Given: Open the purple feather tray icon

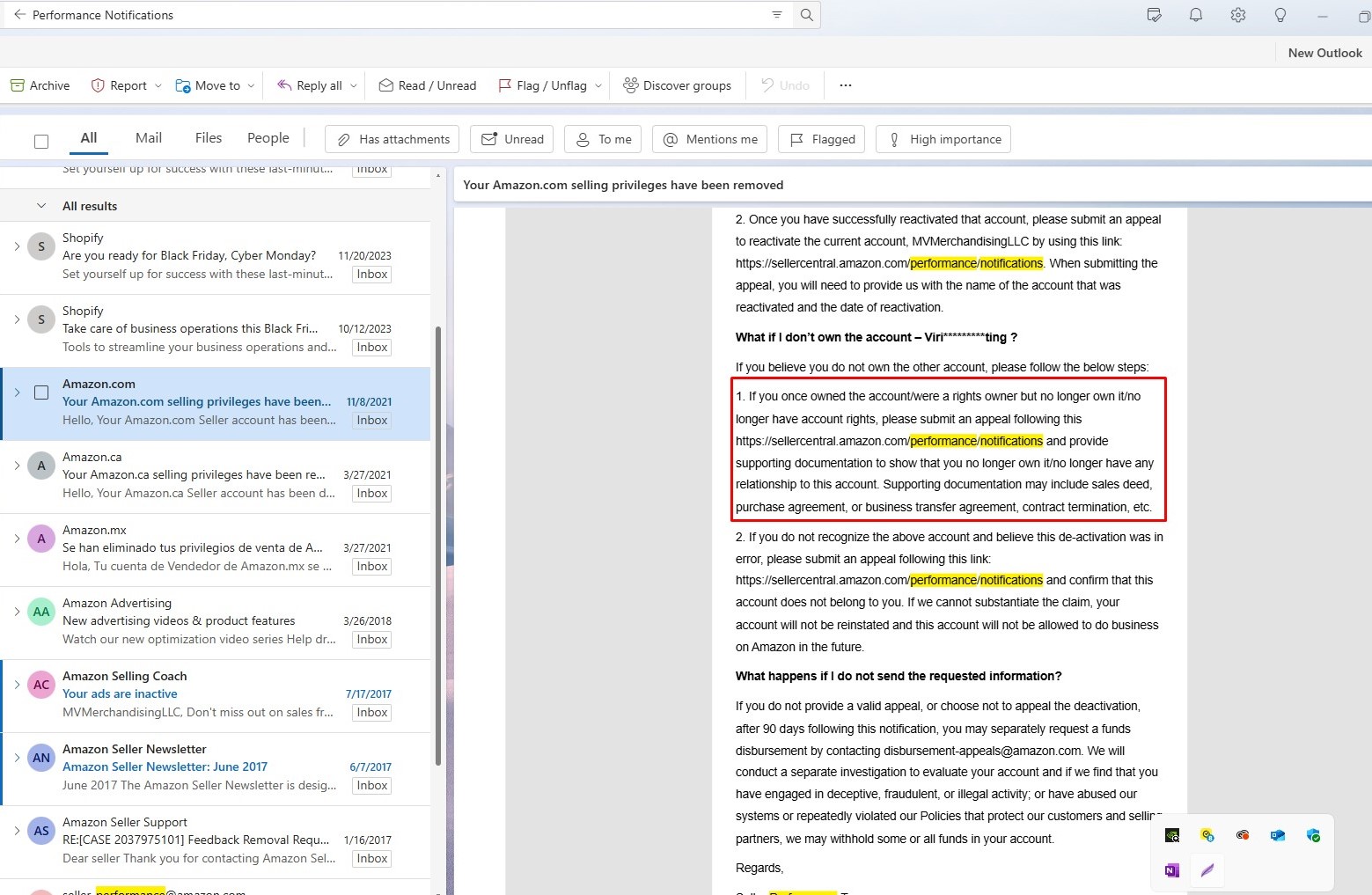Looking at the screenshot, I should [1207, 870].
